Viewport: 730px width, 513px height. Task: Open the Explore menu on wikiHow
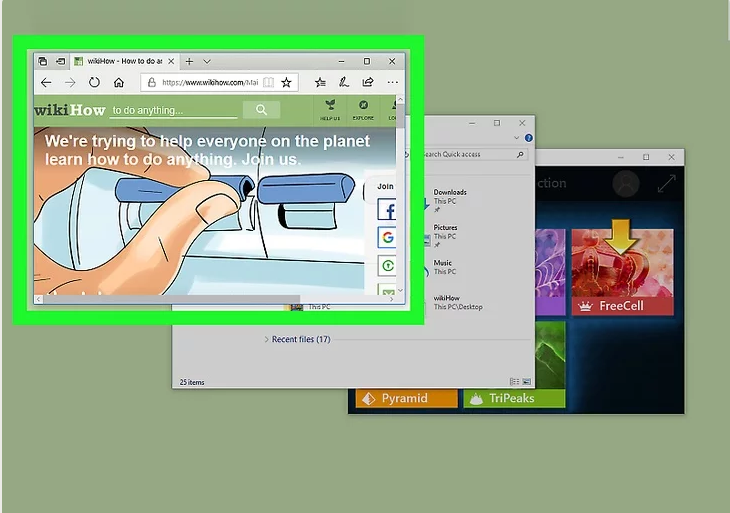(x=363, y=110)
